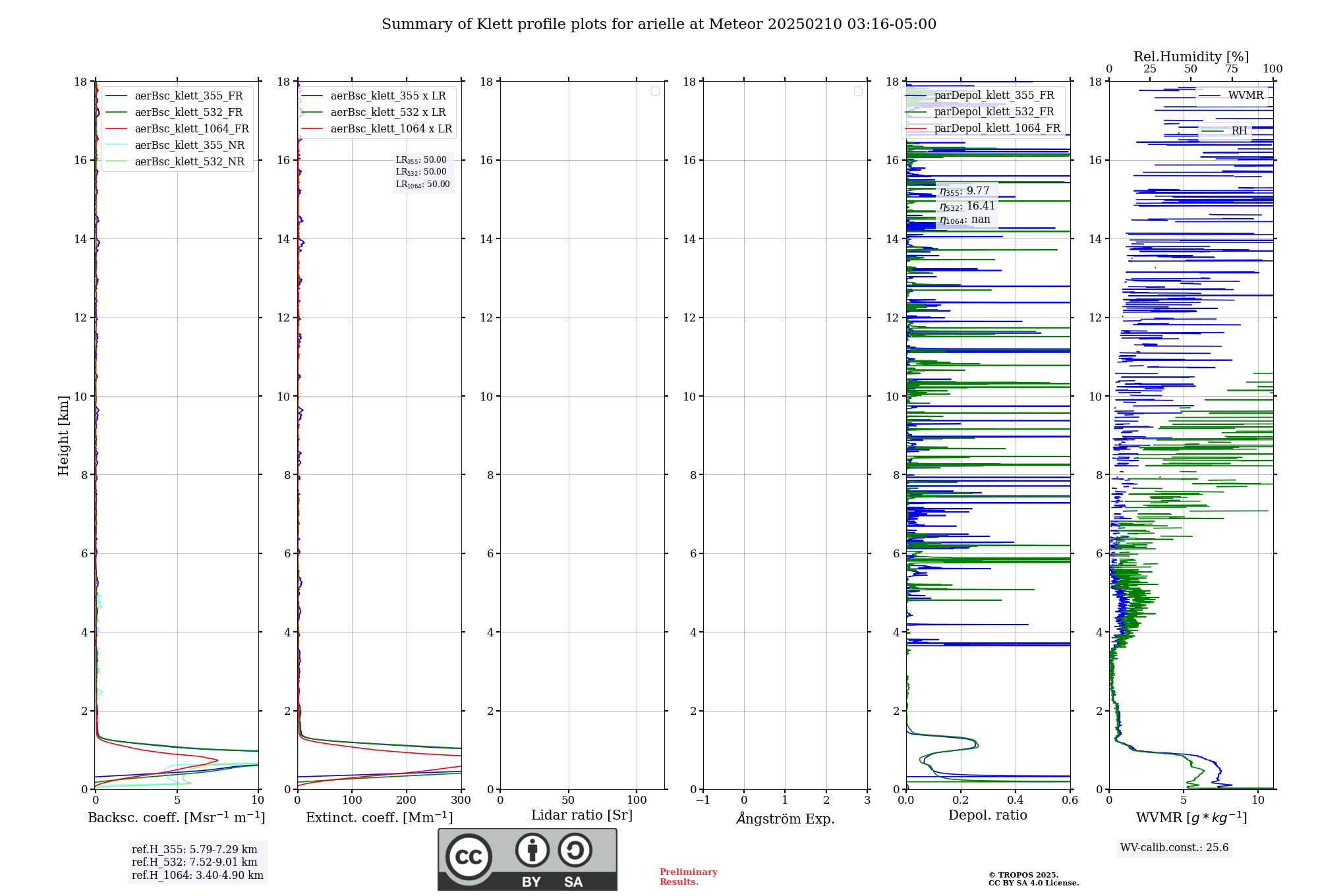1318x896 pixels.
Task: Click tick label −1 on Ångström Exp. axis
Action: [703, 800]
